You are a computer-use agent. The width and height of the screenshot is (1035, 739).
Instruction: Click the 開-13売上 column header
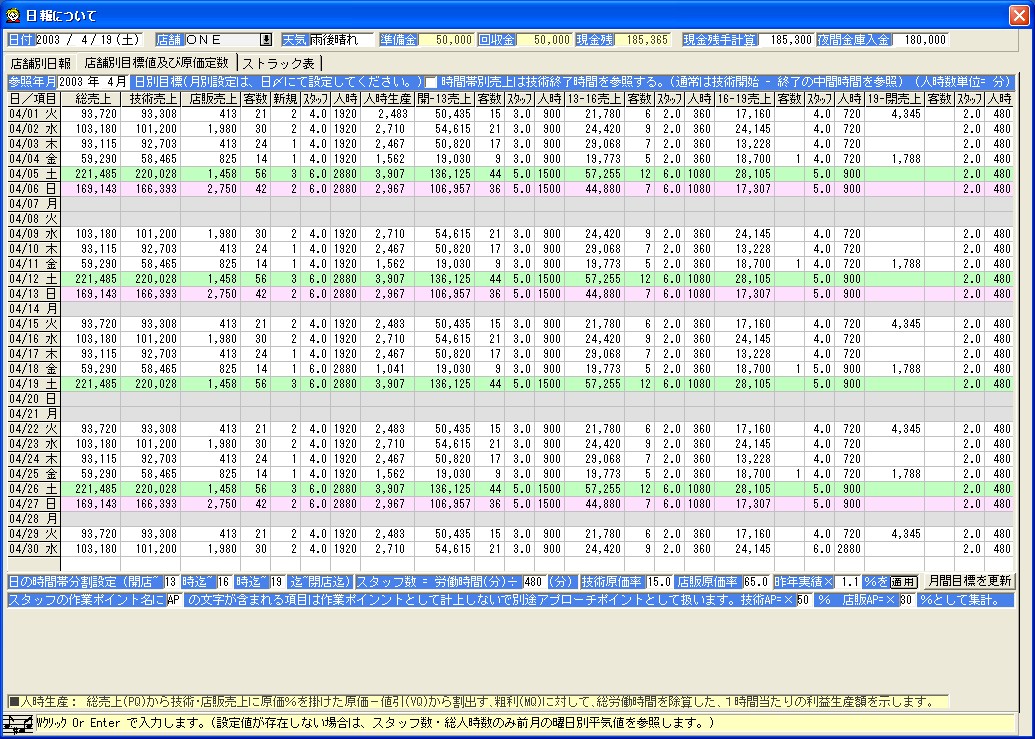444,99
